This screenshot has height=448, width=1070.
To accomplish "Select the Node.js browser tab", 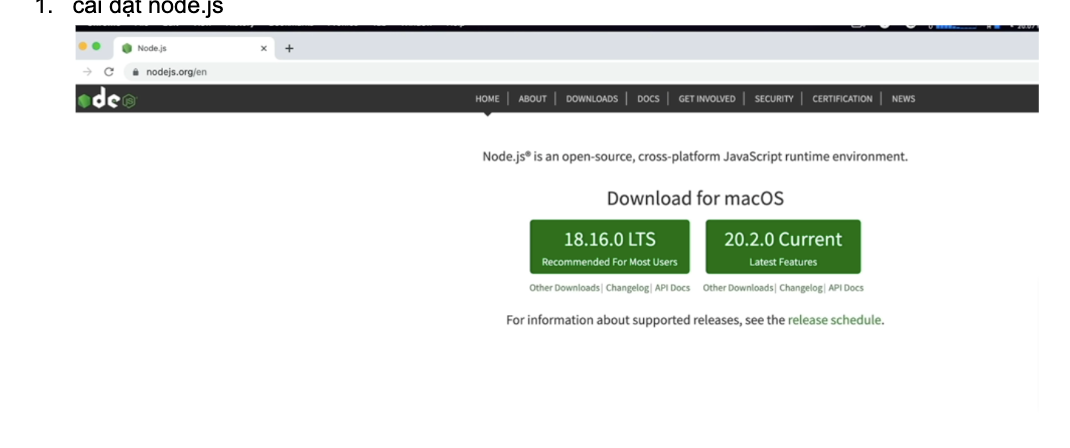I will [x=194, y=48].
